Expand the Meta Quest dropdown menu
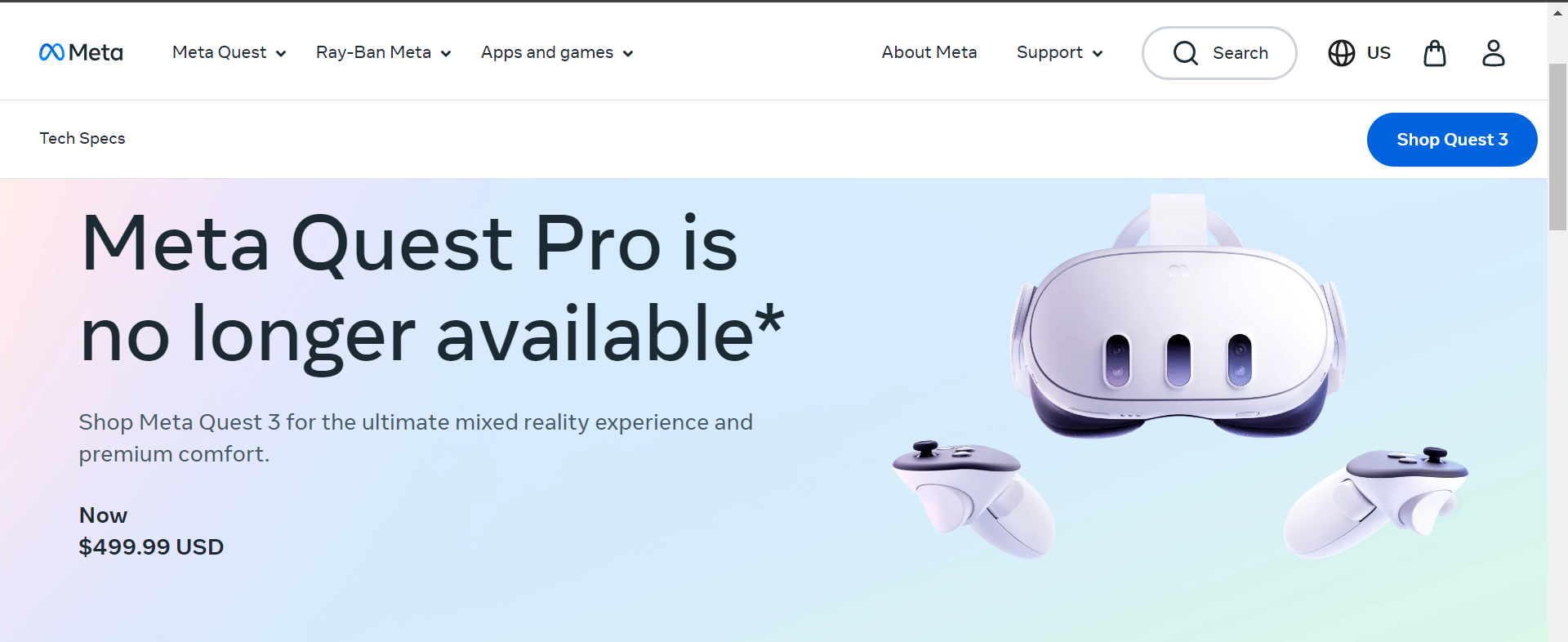The width and height of the screenshot is (1568, 642). (x=229, y=52)
